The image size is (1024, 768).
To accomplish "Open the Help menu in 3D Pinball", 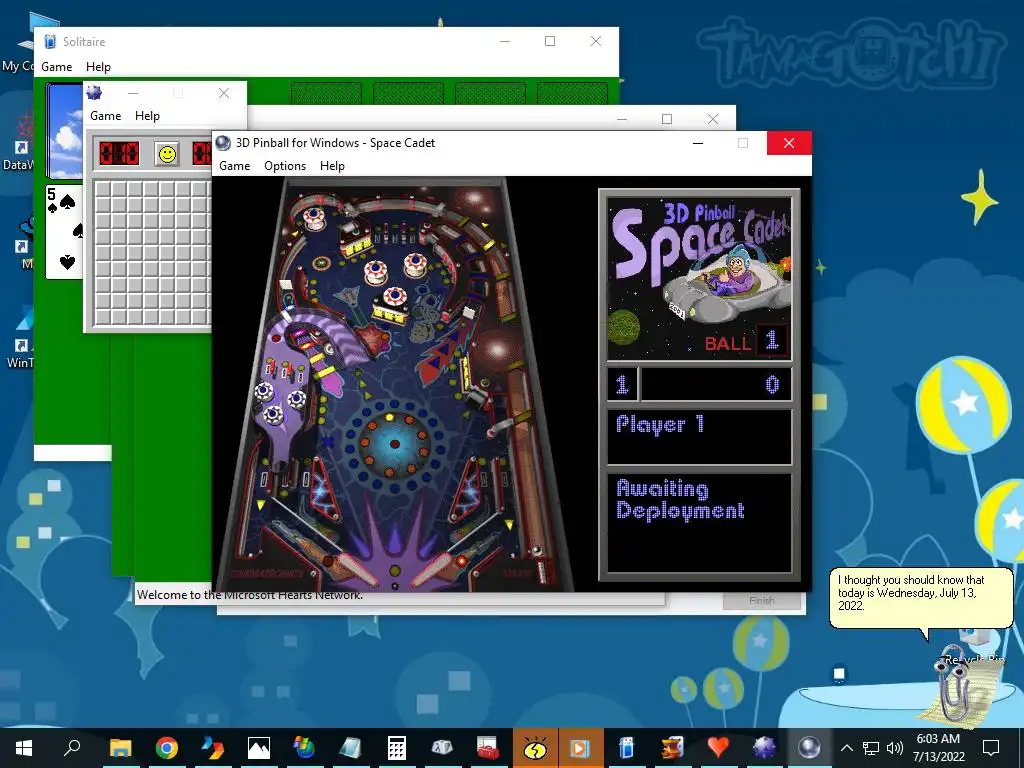I will click(x=332, y=166).
